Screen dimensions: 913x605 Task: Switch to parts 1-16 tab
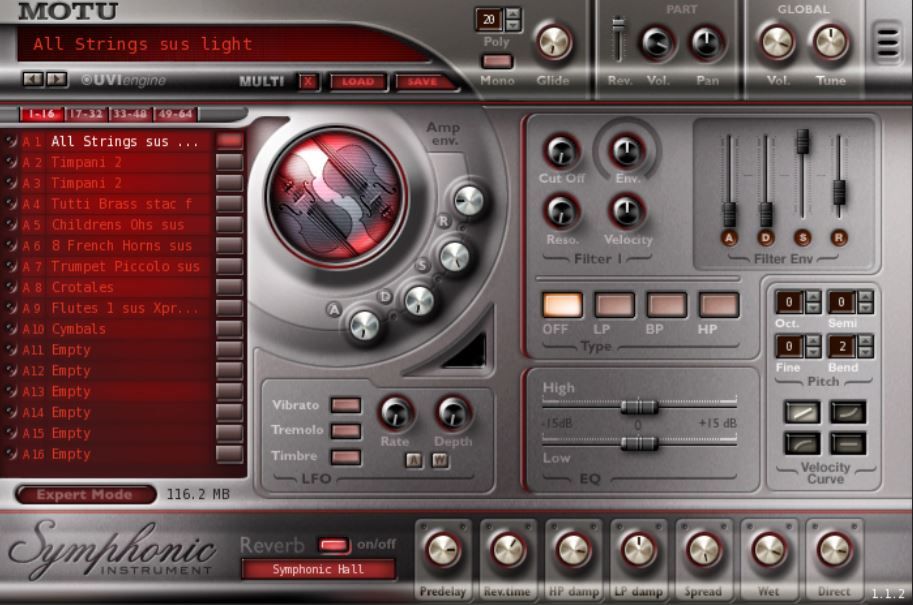(x=41, y=114)
